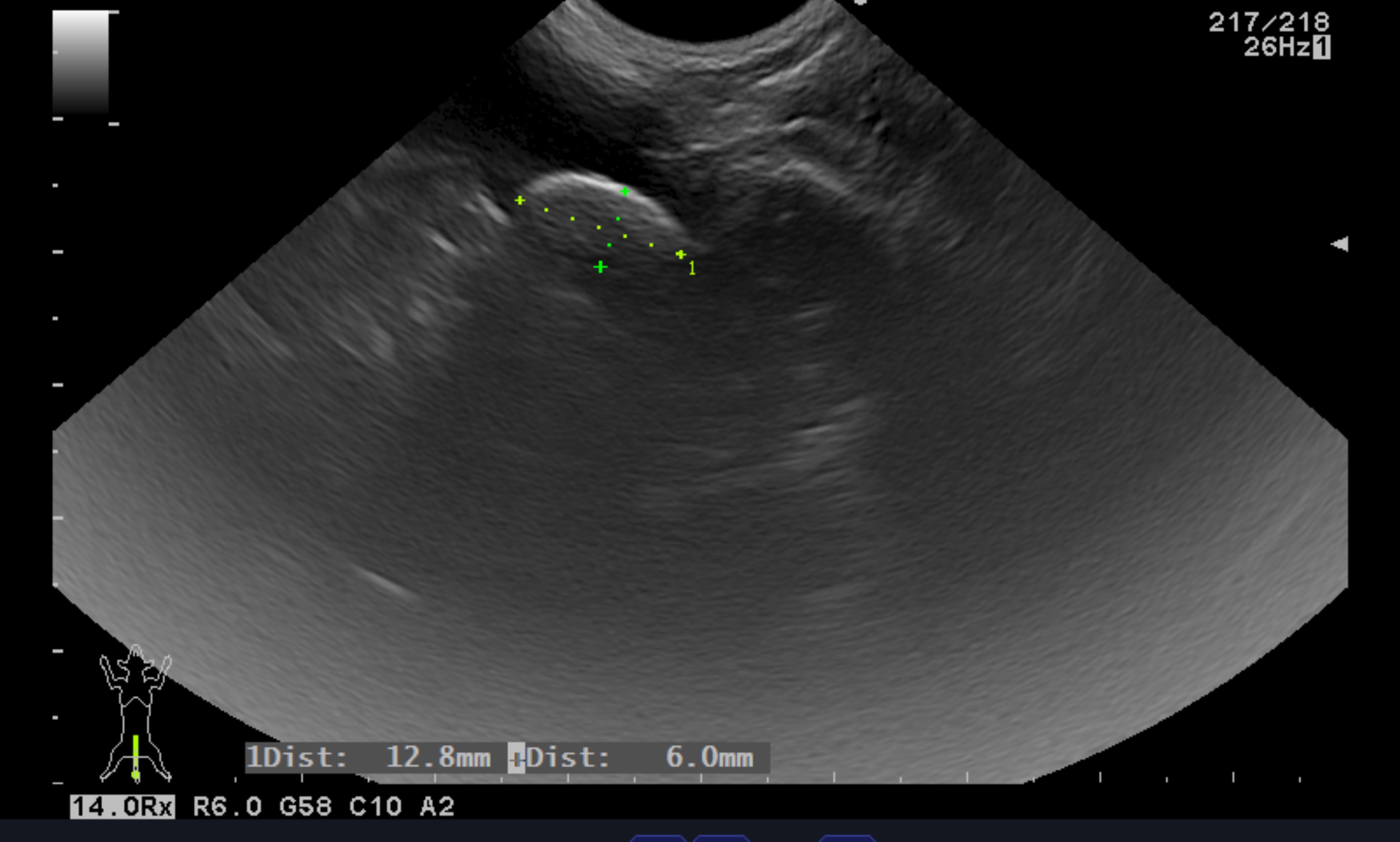Viewport: 1400px width, 842px height.
Task: Click the R6.0 depth setting
Action: pos(227,806)
